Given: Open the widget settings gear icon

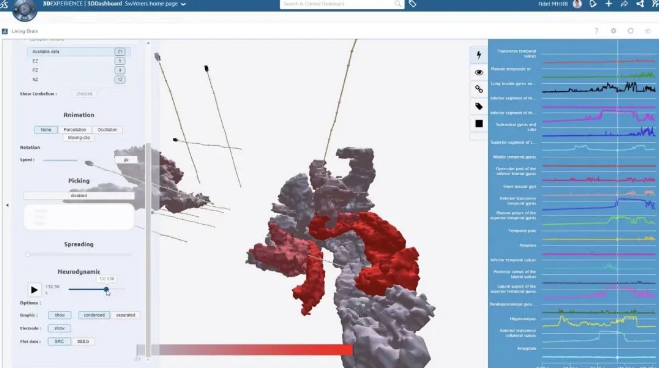Looking at the screenshot, I should click(613, 31).
